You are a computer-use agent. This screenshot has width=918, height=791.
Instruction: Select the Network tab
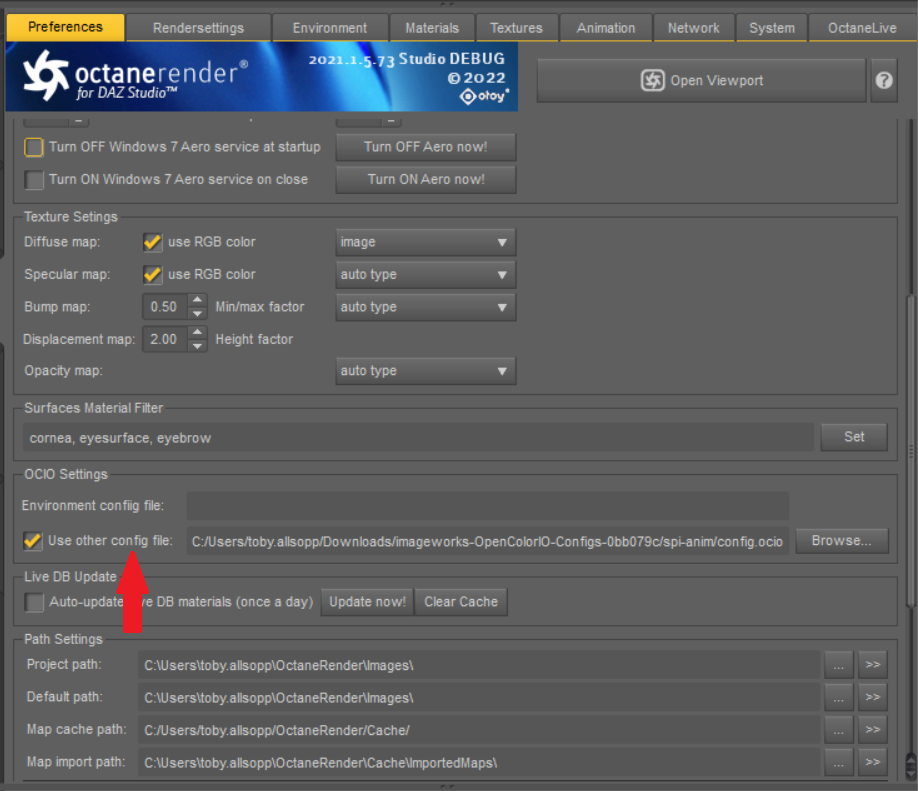click(x=693, y=28)
